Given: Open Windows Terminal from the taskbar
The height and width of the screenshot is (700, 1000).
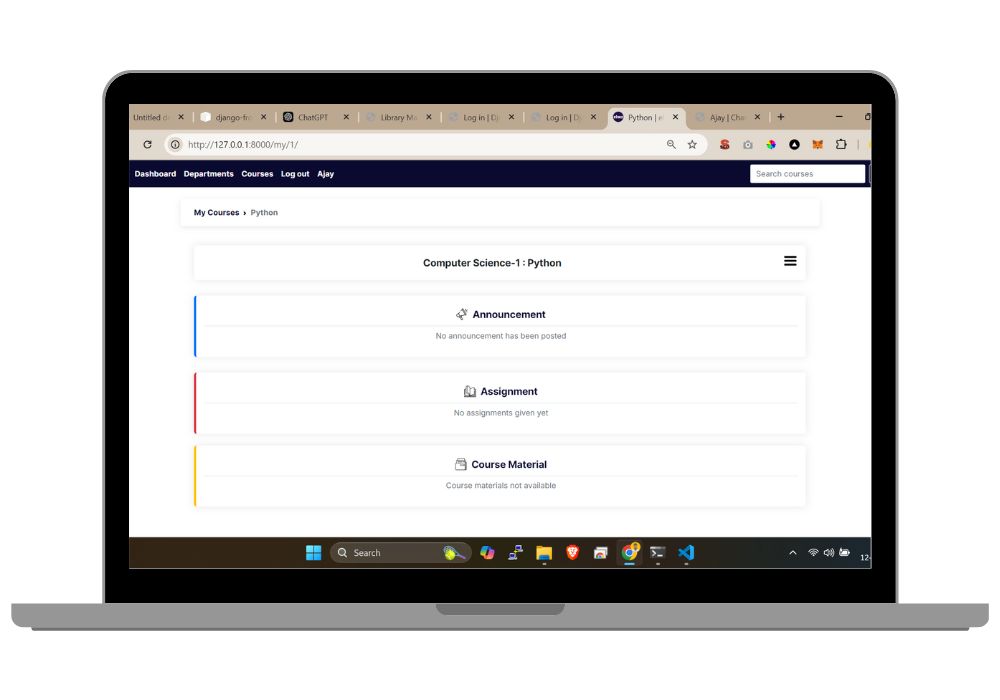Looking at the screenshot, I should (x=657, y=552).
